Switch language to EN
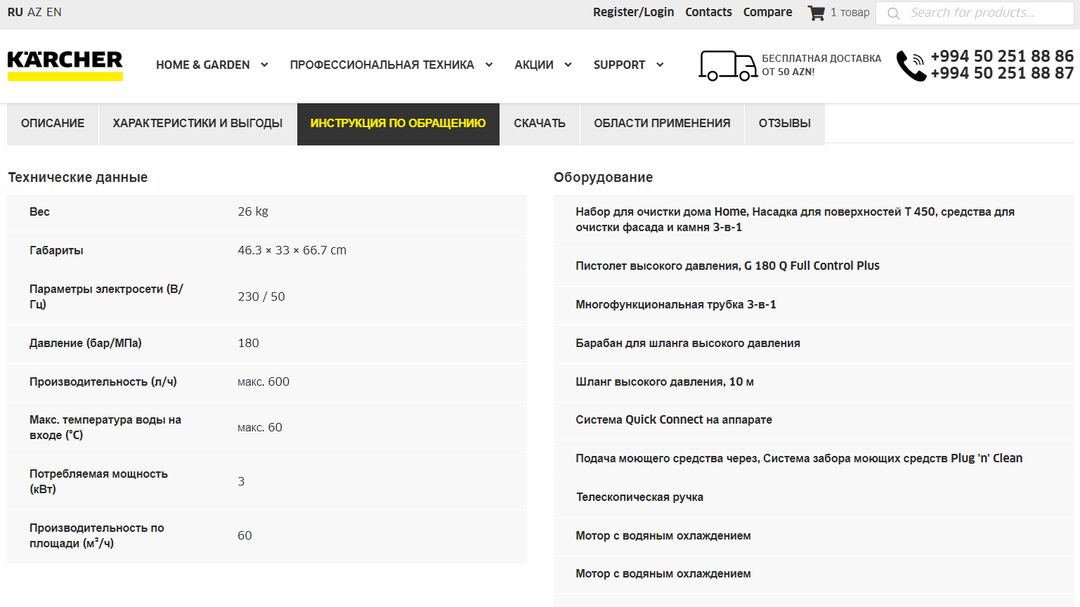 click(54, 12)
